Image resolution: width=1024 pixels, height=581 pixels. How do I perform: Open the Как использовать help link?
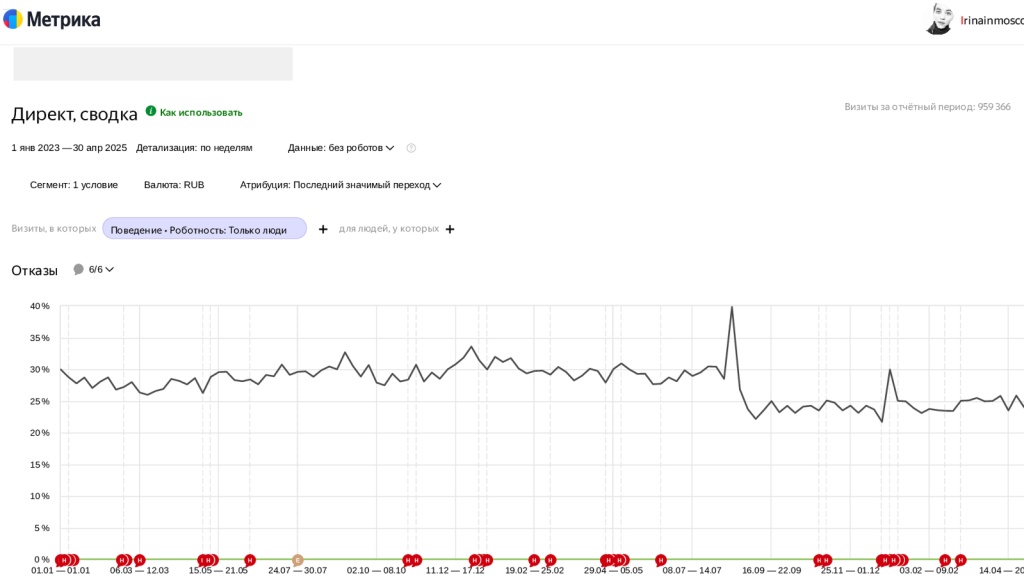point(201,113)
